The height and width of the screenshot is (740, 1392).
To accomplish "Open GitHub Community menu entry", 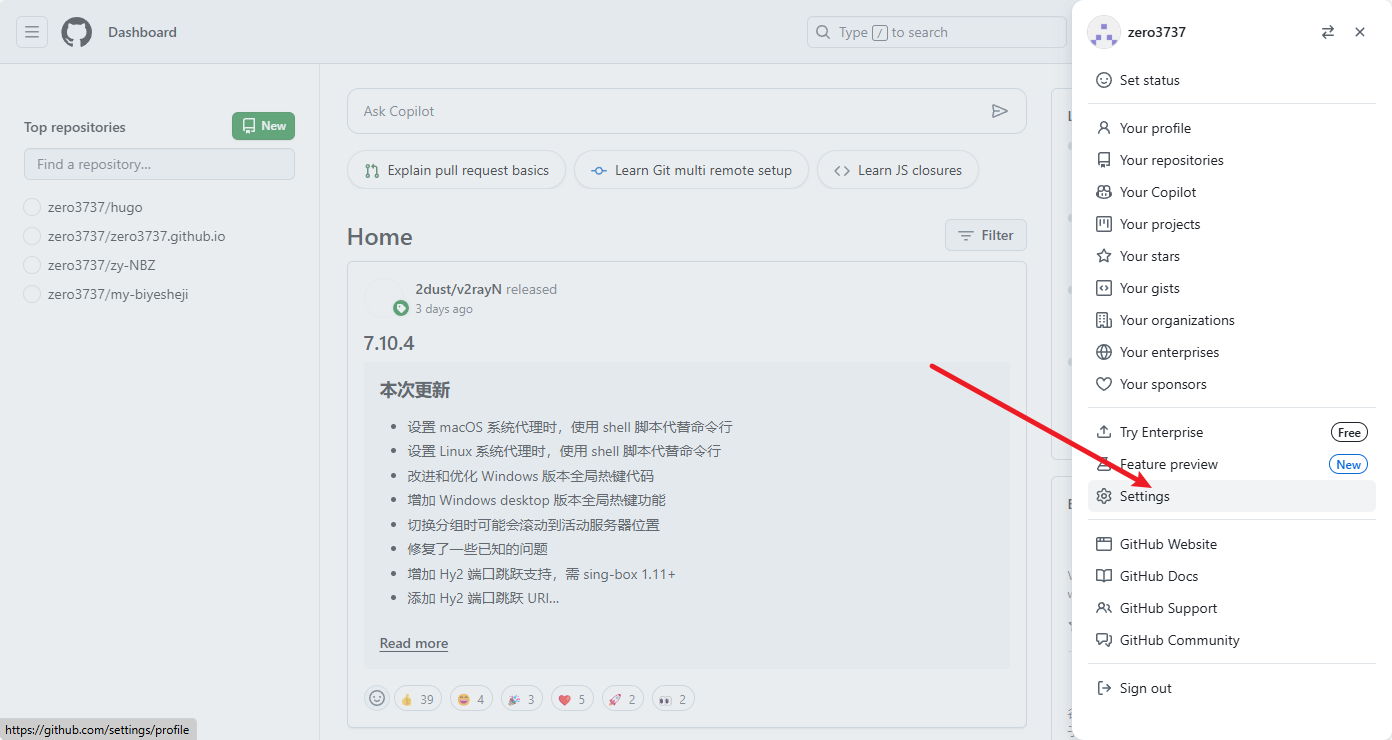I will [x=1232, y=640].
